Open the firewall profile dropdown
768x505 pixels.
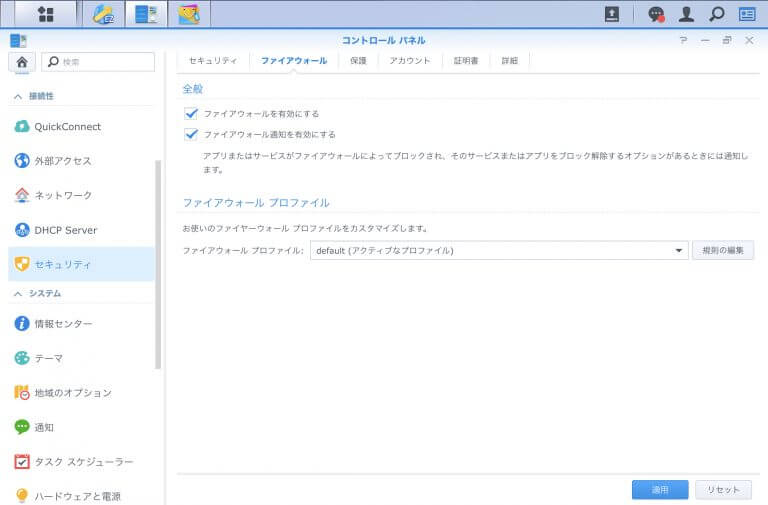click(499, 250)
